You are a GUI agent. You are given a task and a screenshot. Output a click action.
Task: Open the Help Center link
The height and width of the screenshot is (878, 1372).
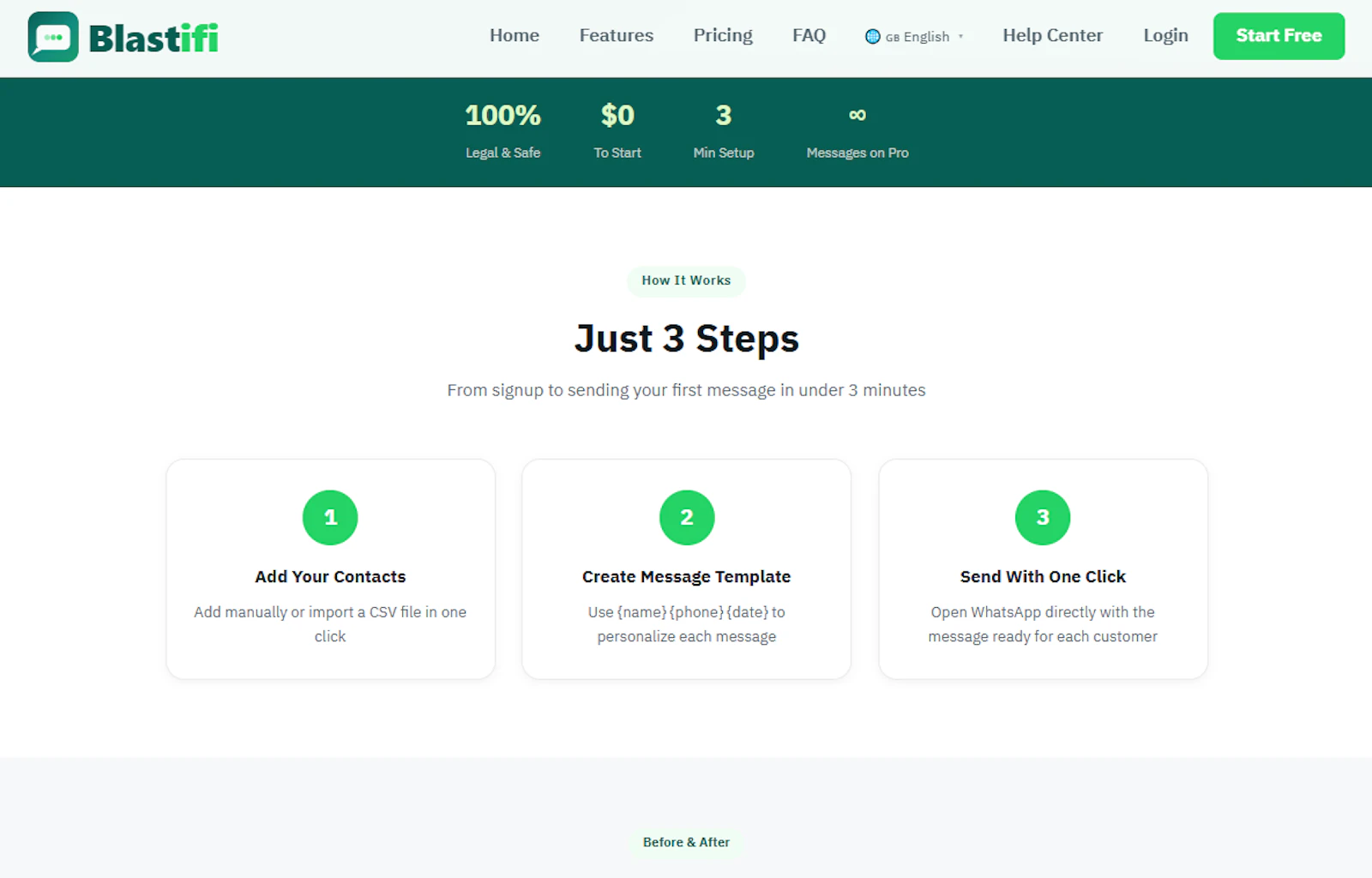[x=1053, y=35]
